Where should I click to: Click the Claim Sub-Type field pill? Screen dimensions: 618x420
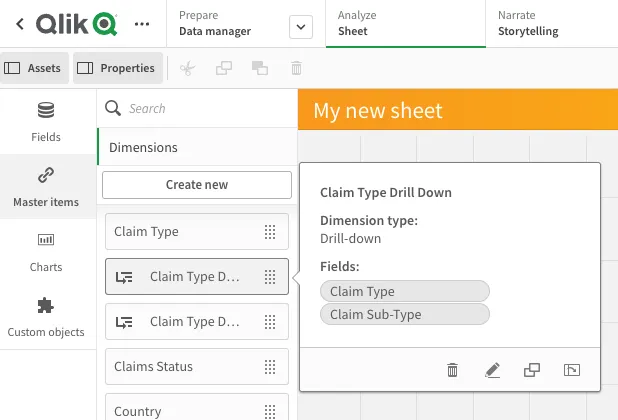click(404, 314)
